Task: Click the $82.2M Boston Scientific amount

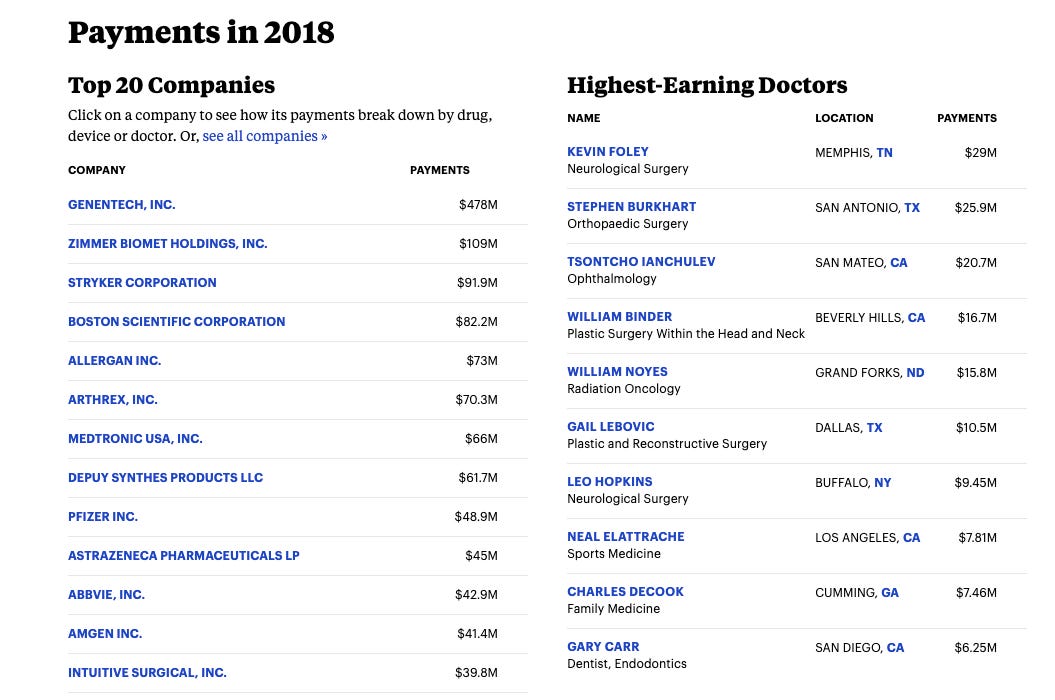Action: click(x=476, y=322)
